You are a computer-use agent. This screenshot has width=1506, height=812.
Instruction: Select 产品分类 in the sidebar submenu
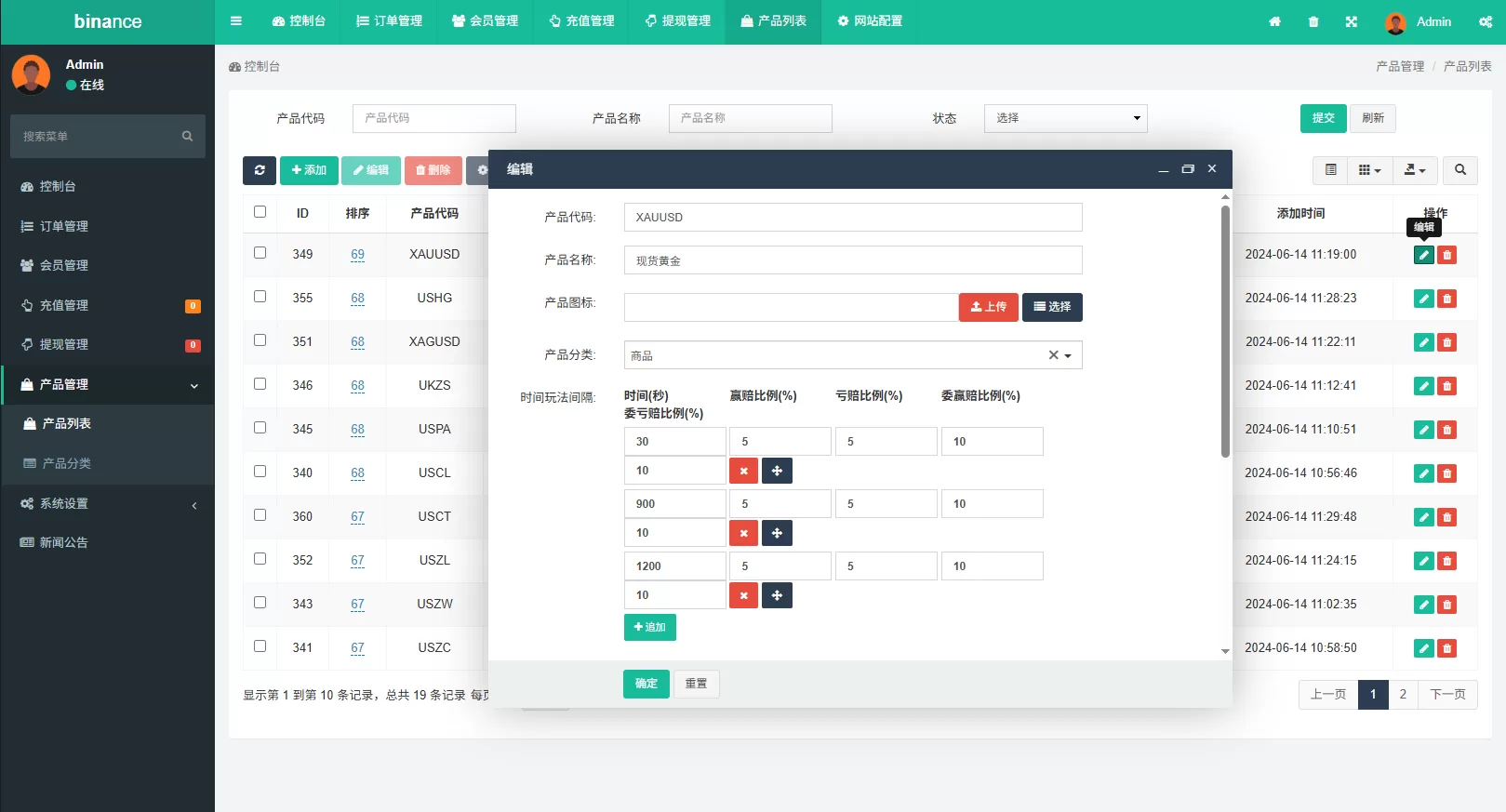(x=66, y=463)
